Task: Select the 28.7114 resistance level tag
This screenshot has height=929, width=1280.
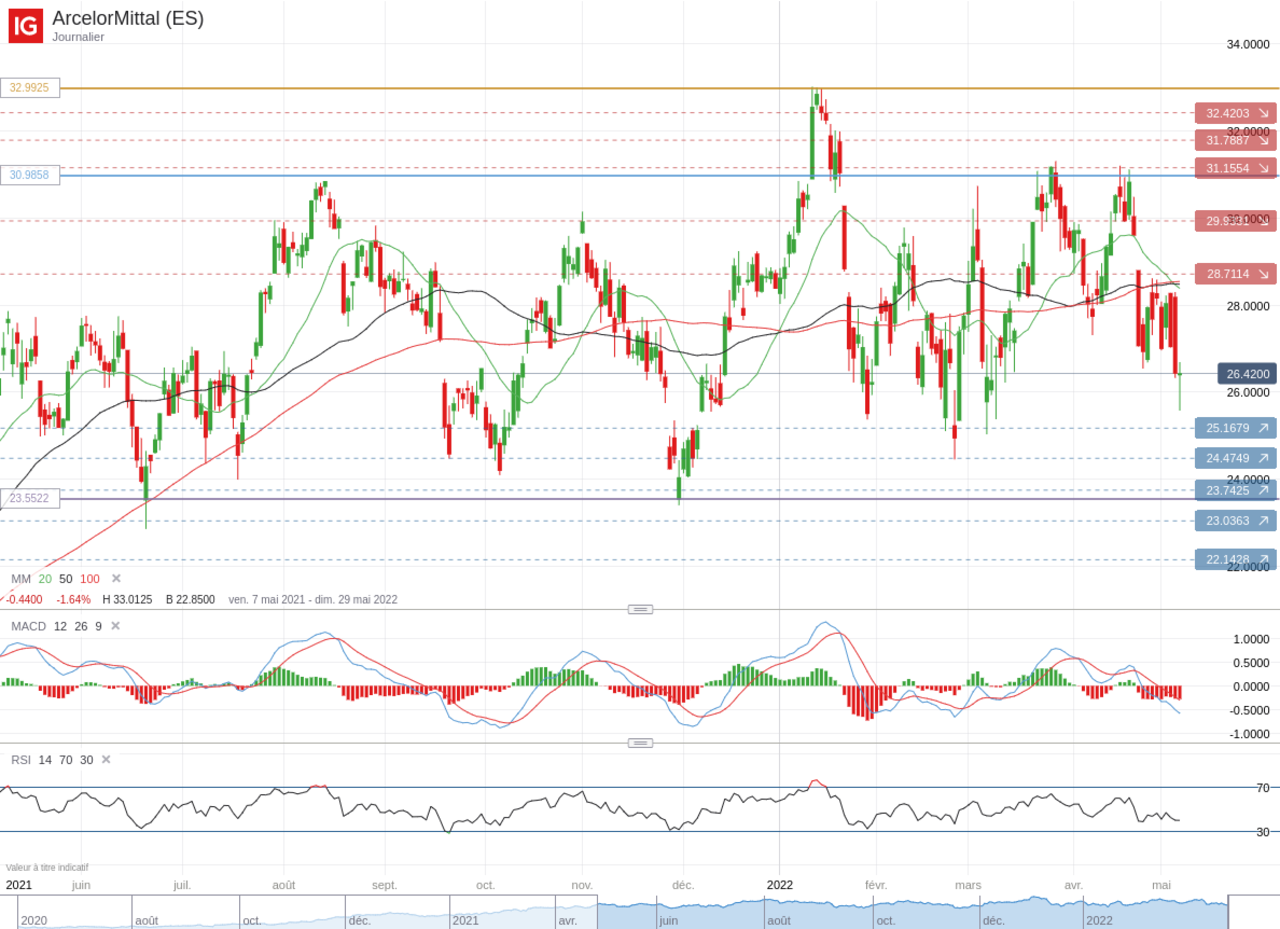Action: (1235, 274)
